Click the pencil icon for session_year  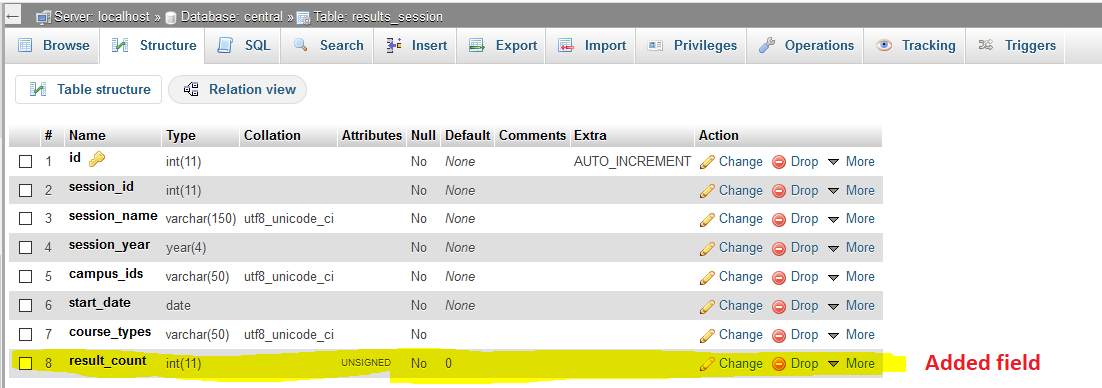point(708,248)
